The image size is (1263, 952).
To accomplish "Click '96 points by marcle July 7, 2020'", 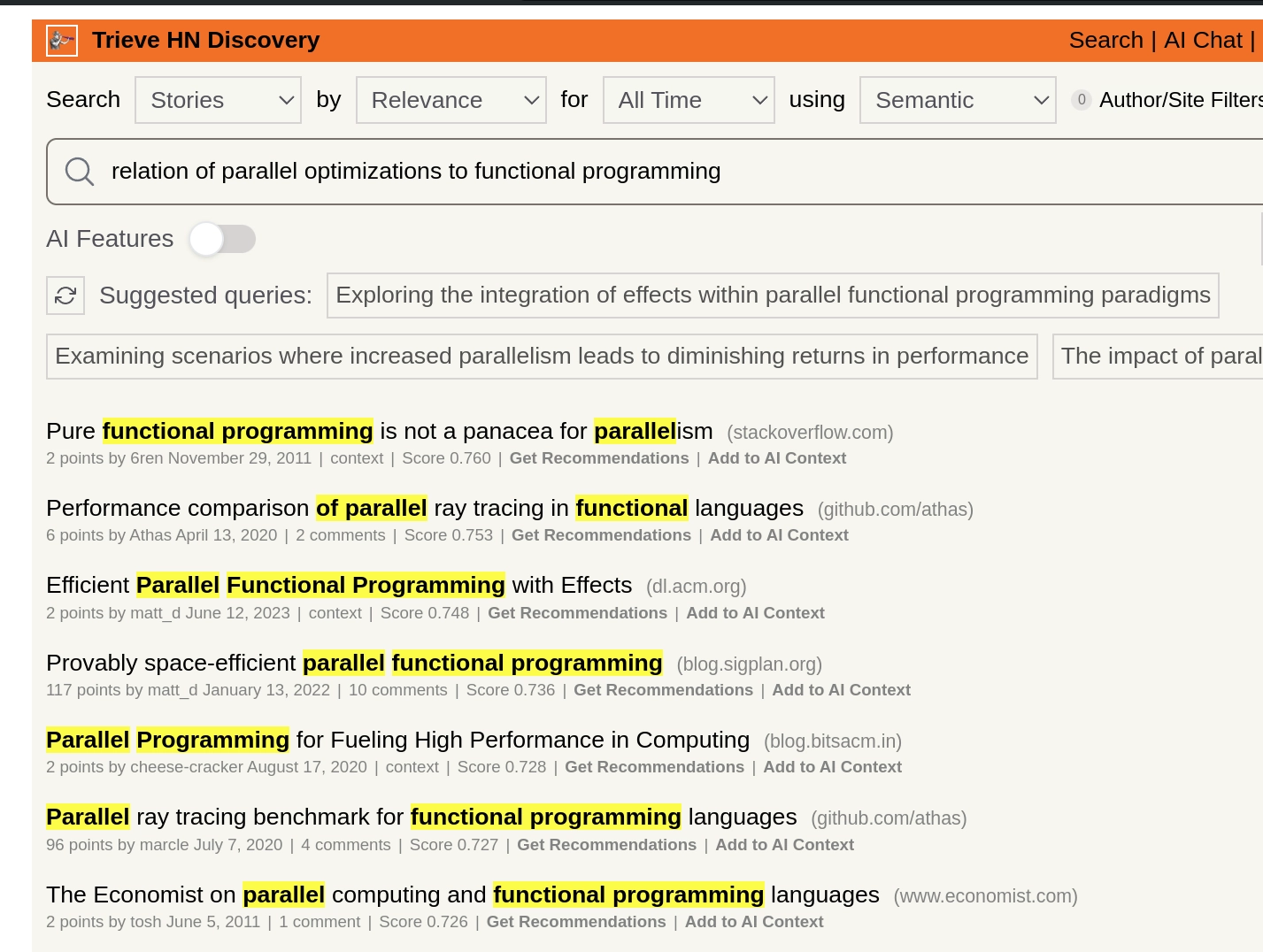I will tap(165, 845).
